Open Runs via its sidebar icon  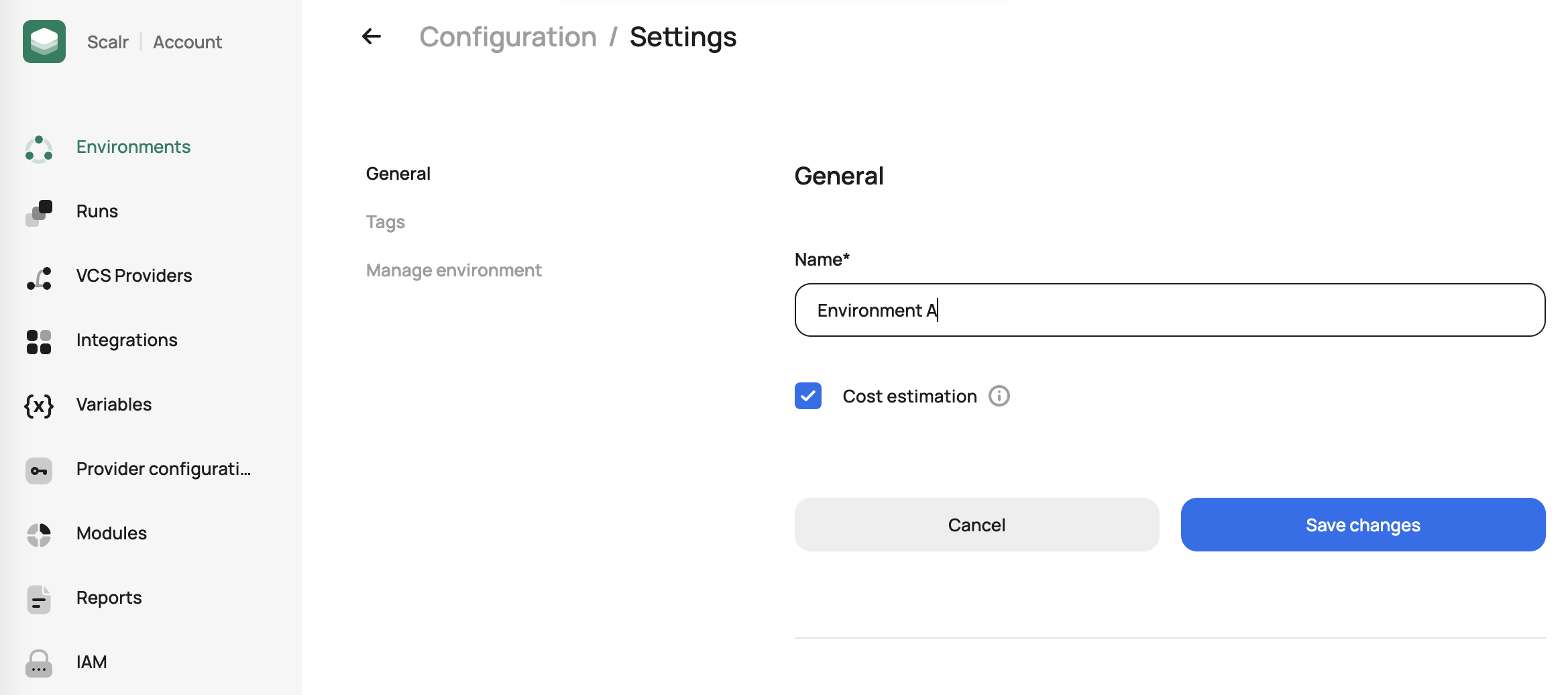(39, 213)
